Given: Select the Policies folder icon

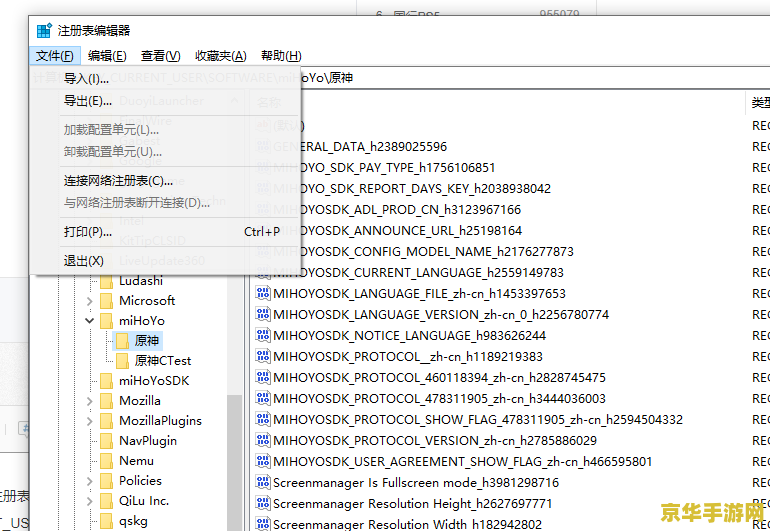Looking at the screenshot, I should point(107,481).
